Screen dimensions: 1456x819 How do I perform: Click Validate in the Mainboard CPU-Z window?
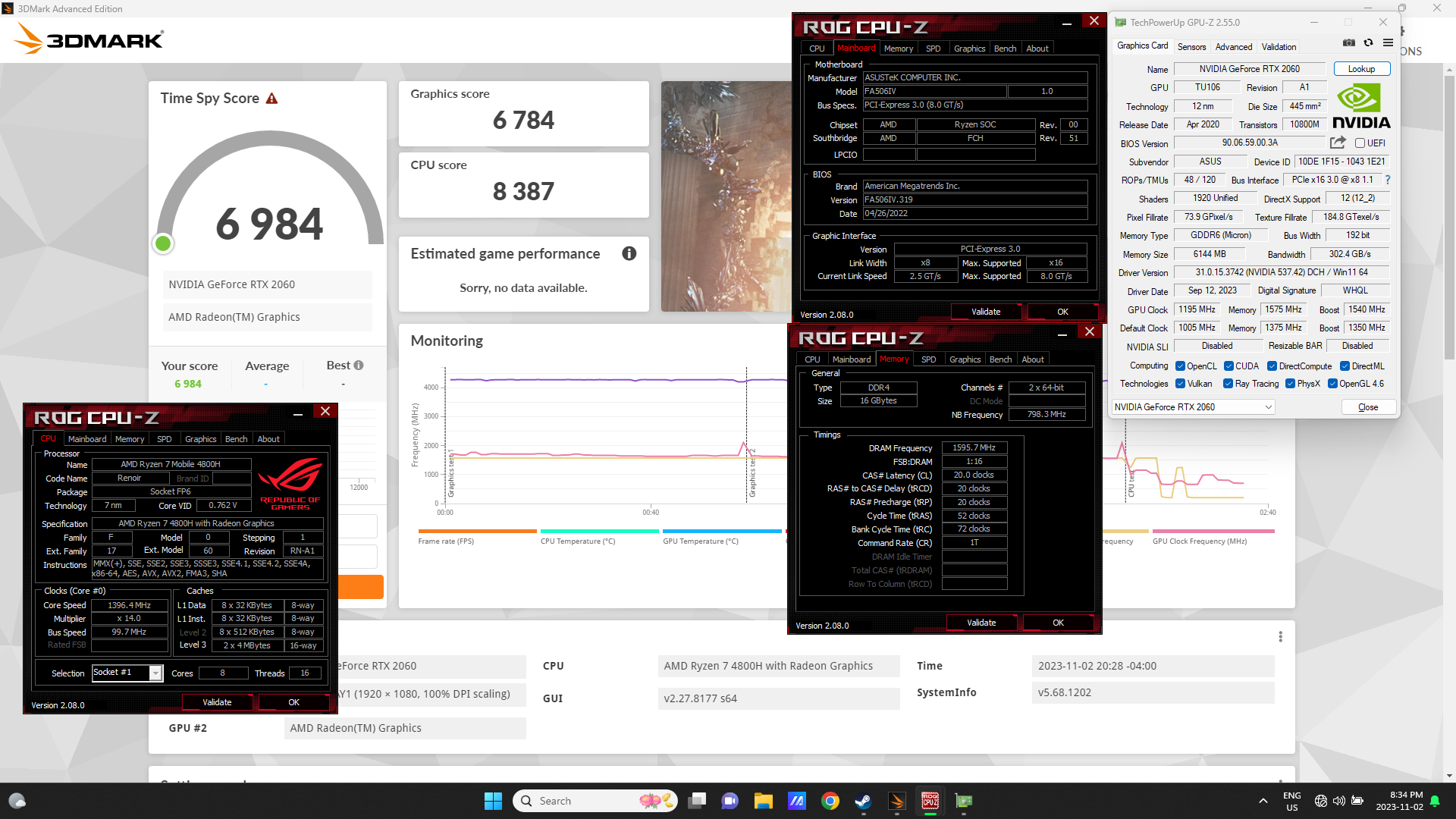point(986,312)
